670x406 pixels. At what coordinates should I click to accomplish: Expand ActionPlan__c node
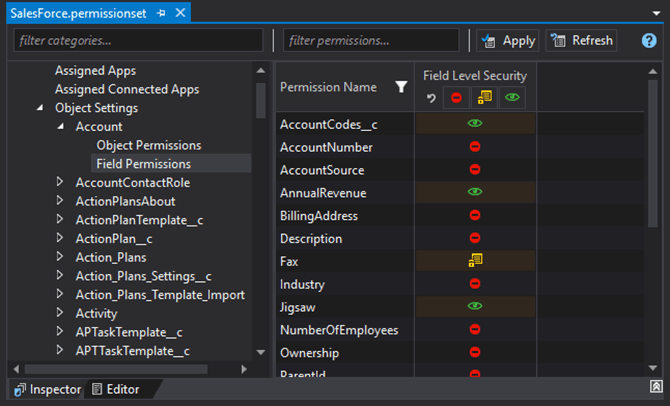[60, 238]
